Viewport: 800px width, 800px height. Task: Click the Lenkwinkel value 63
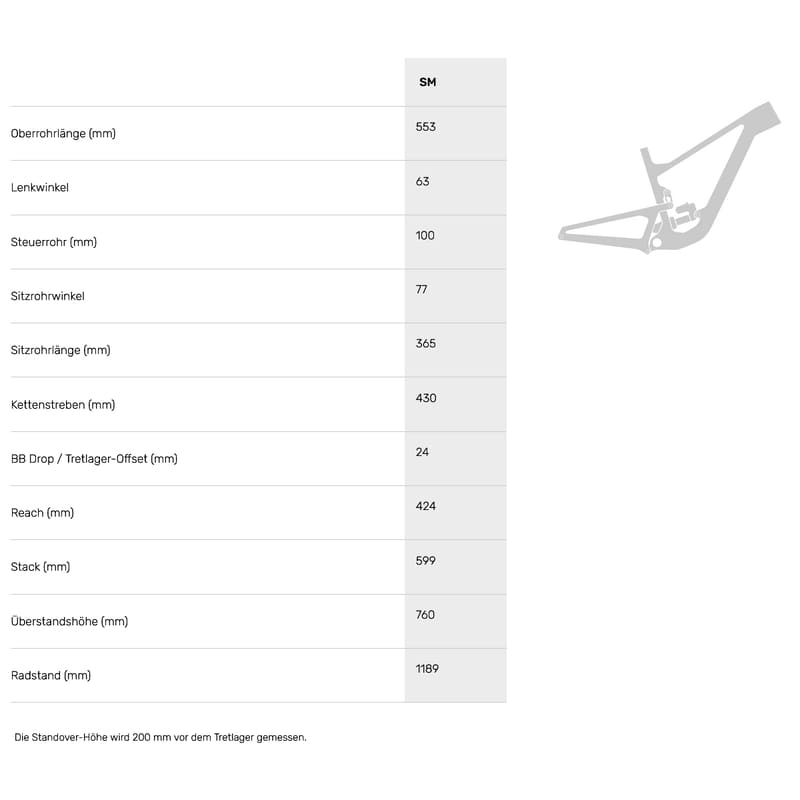(x=422, y=181)
